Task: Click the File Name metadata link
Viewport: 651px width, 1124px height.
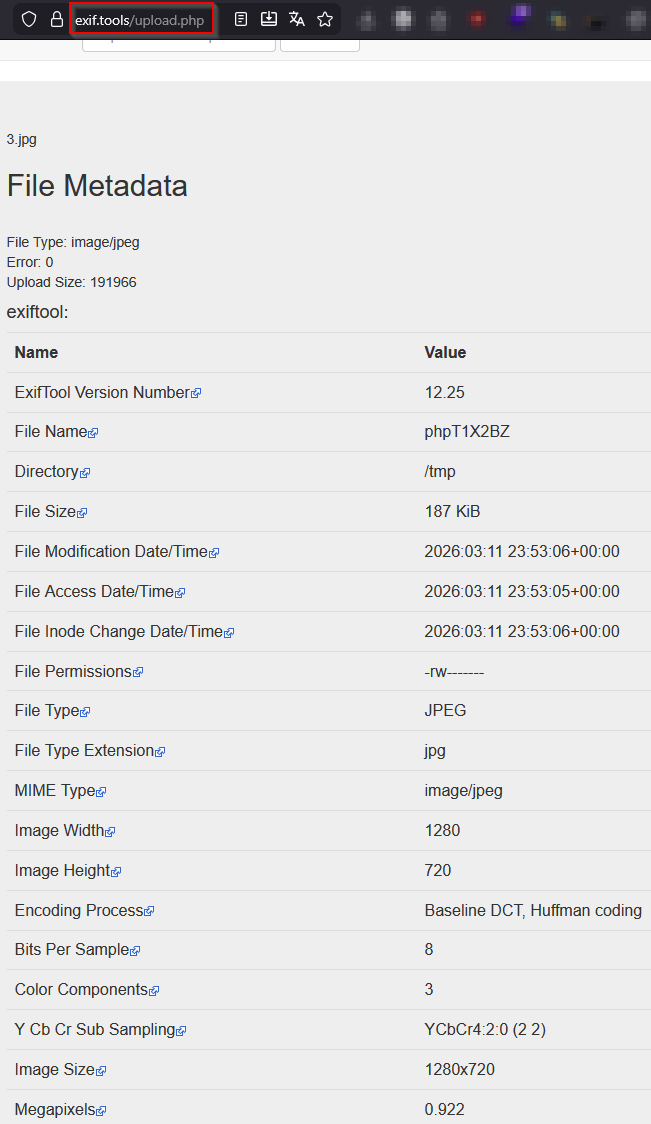Action: [x=52, y=431]
